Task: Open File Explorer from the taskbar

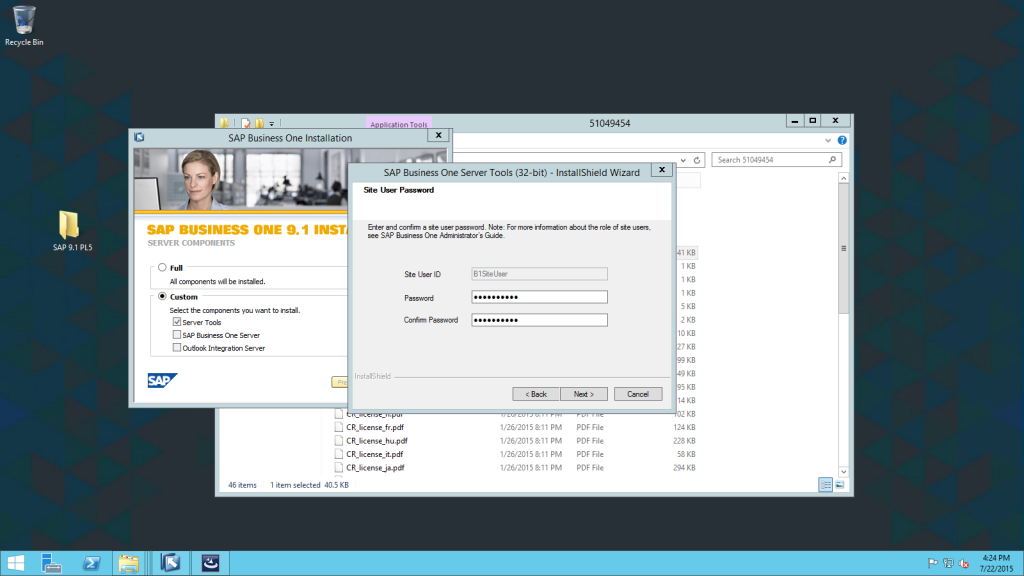Action: click(129, 563)
